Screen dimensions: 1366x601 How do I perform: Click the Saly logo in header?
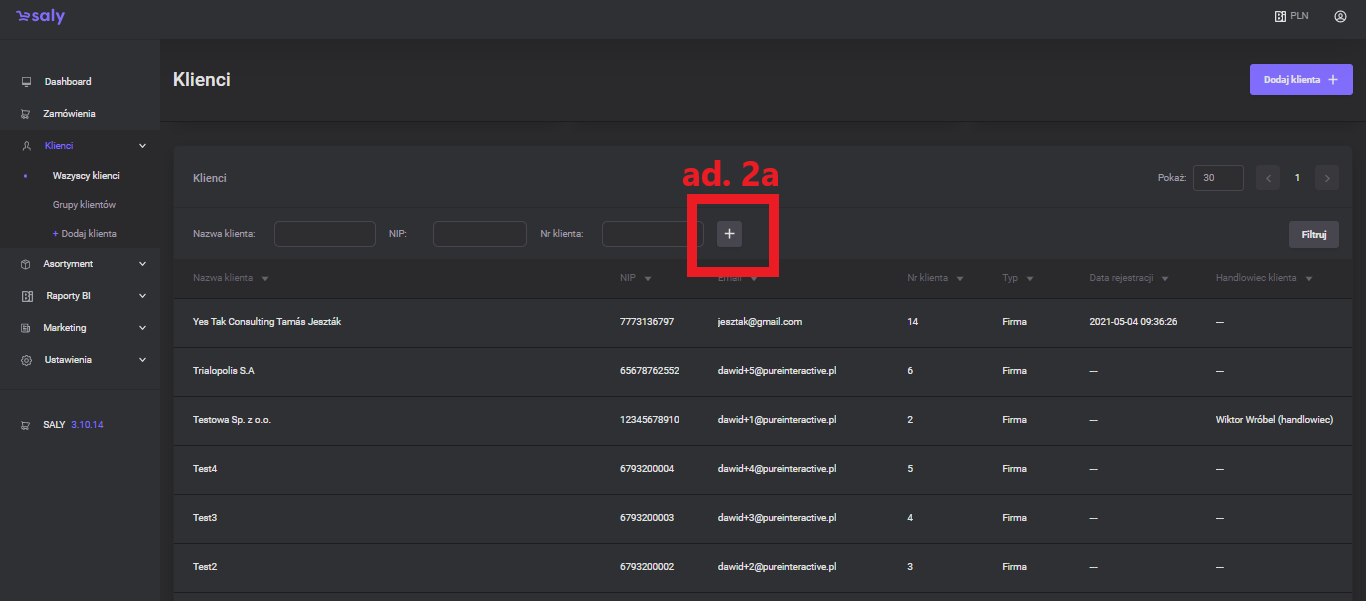(40, 17)
